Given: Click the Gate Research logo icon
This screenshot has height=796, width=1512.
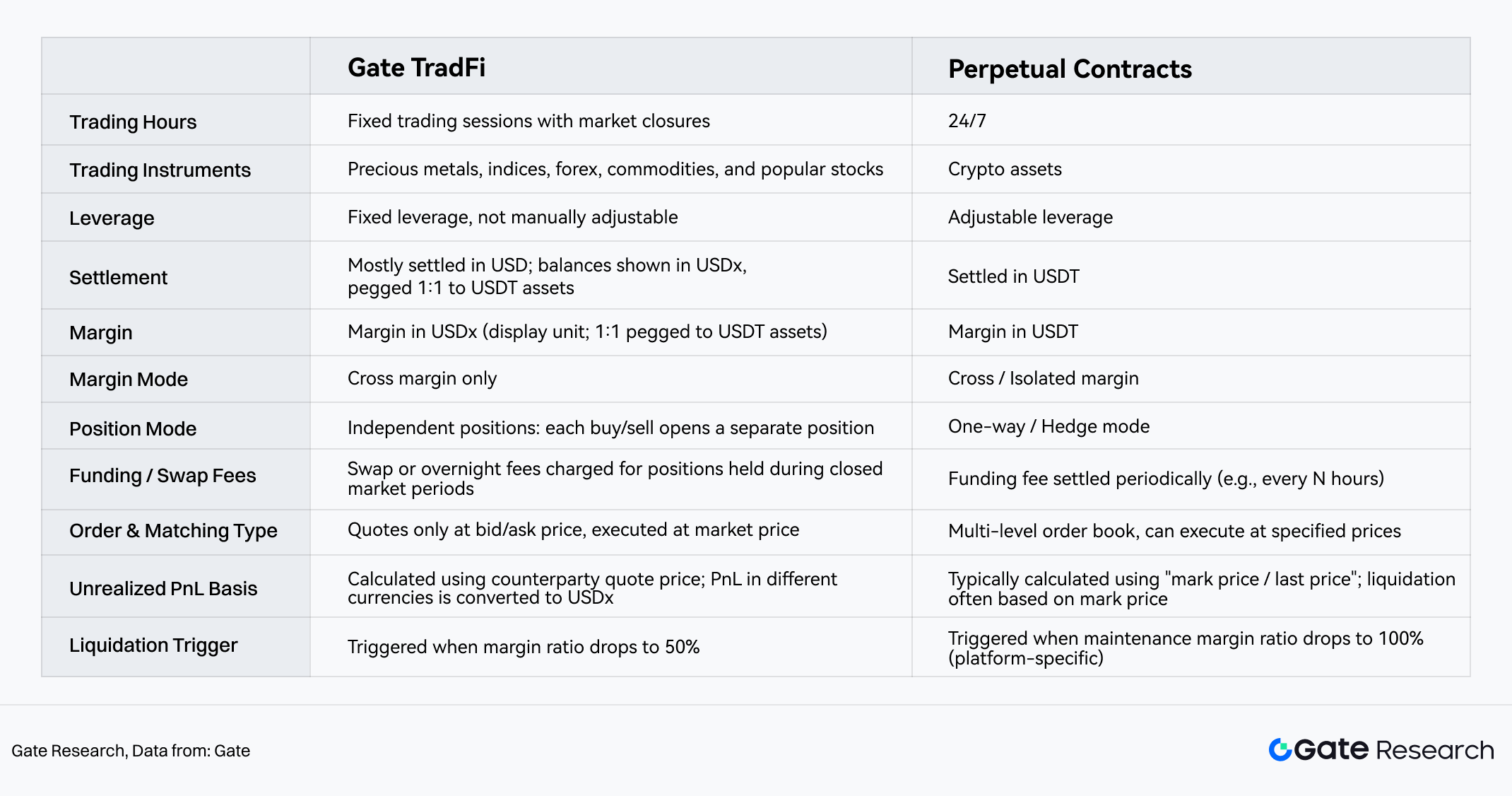Looking at the screenshot, I should coord(1280,749).
